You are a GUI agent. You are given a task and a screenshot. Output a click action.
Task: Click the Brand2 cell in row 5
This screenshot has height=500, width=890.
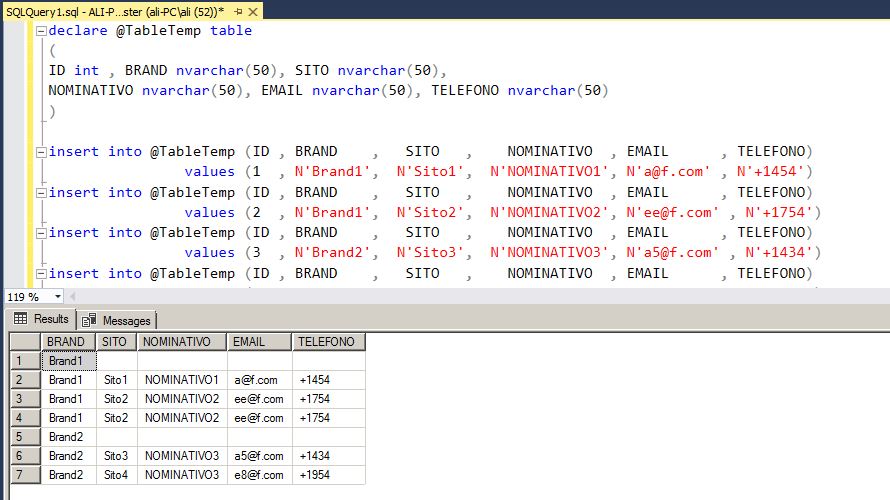(x=69, y=437)
